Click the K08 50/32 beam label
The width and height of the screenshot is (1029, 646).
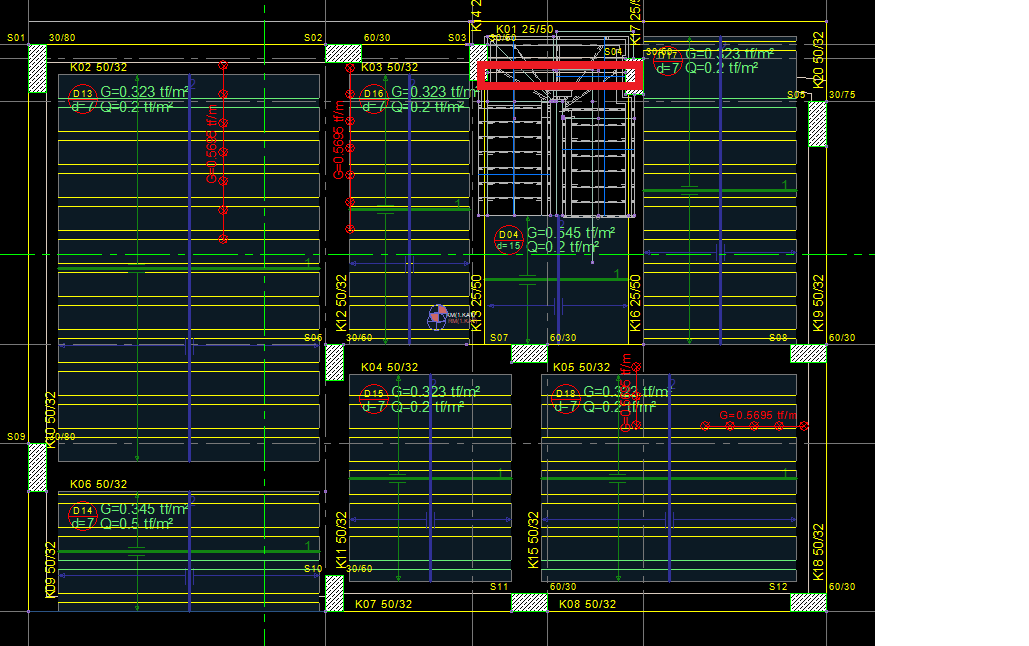click(587, 604)
